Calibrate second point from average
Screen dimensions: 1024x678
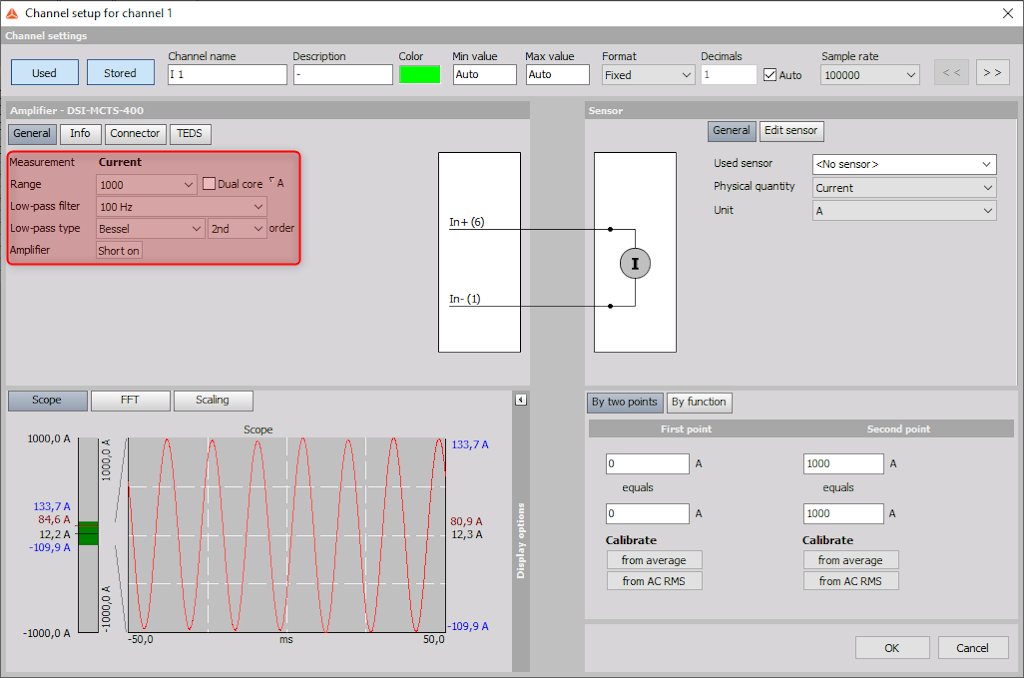851,560
